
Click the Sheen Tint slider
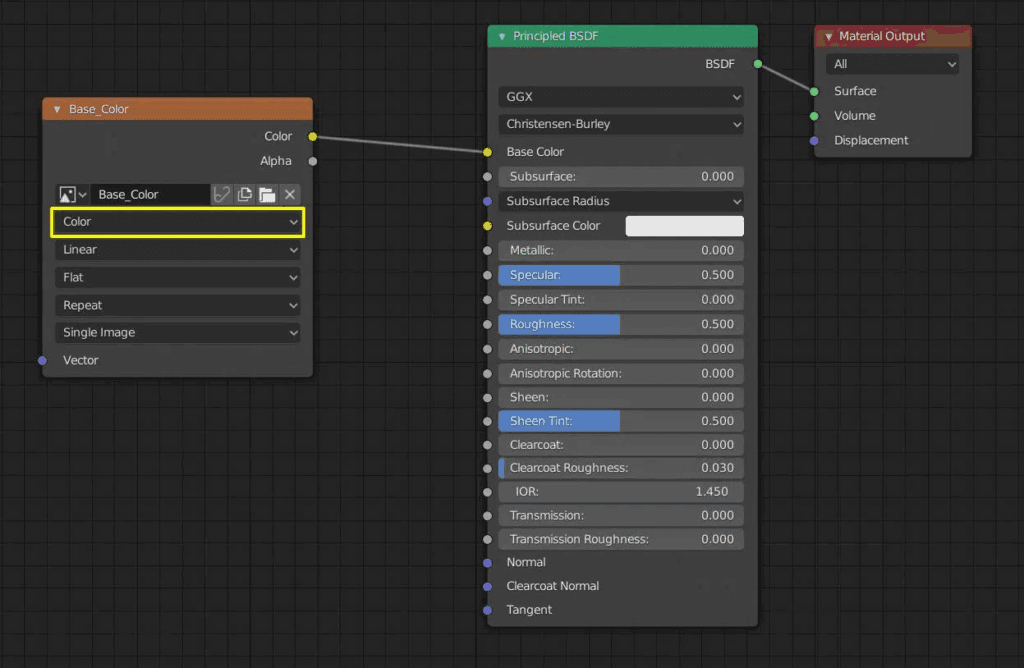coord(621,421)
